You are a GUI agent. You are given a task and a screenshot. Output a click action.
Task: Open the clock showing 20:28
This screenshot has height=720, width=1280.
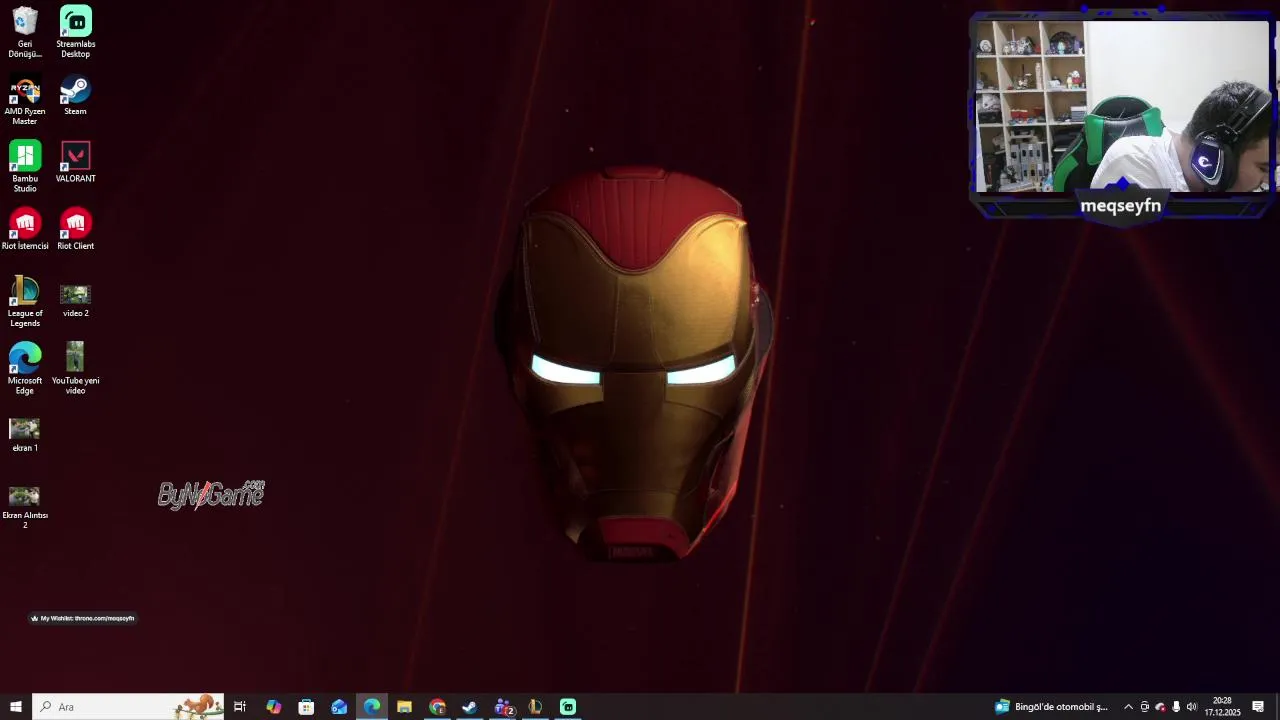[x=1222, y=707]
